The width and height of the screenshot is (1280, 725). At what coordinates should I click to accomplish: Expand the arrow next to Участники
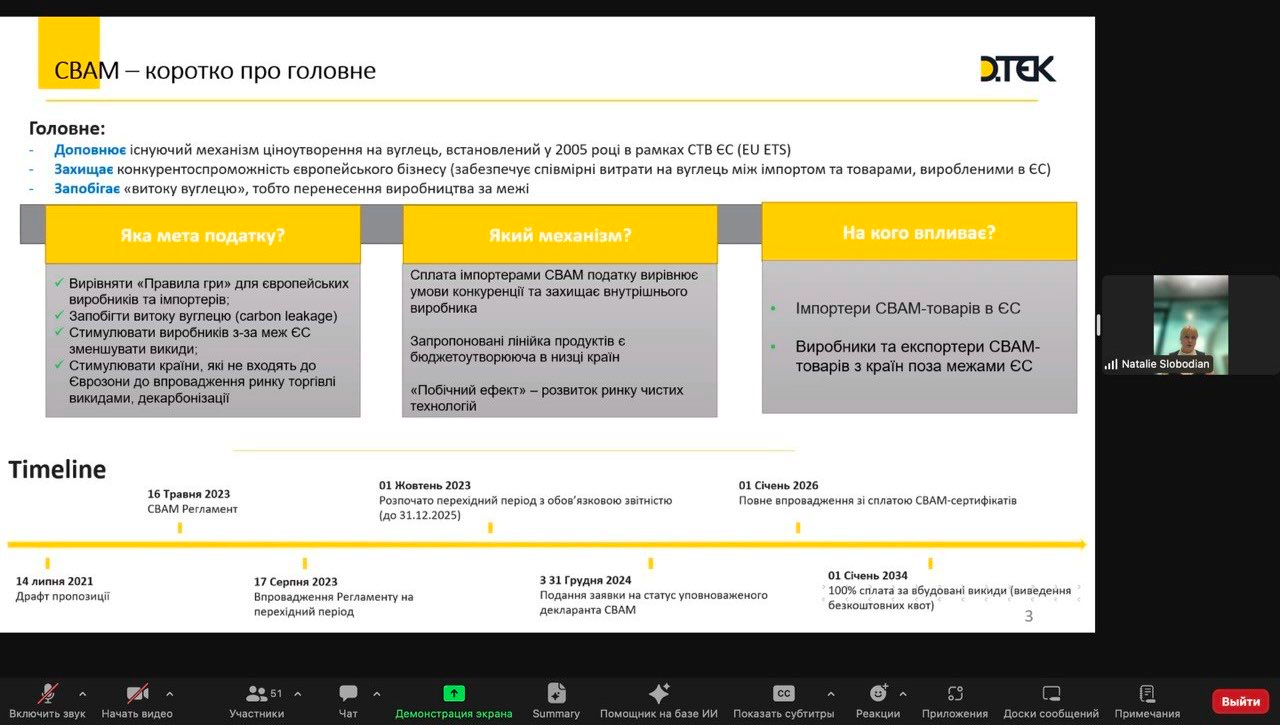(x=297, y=693)
